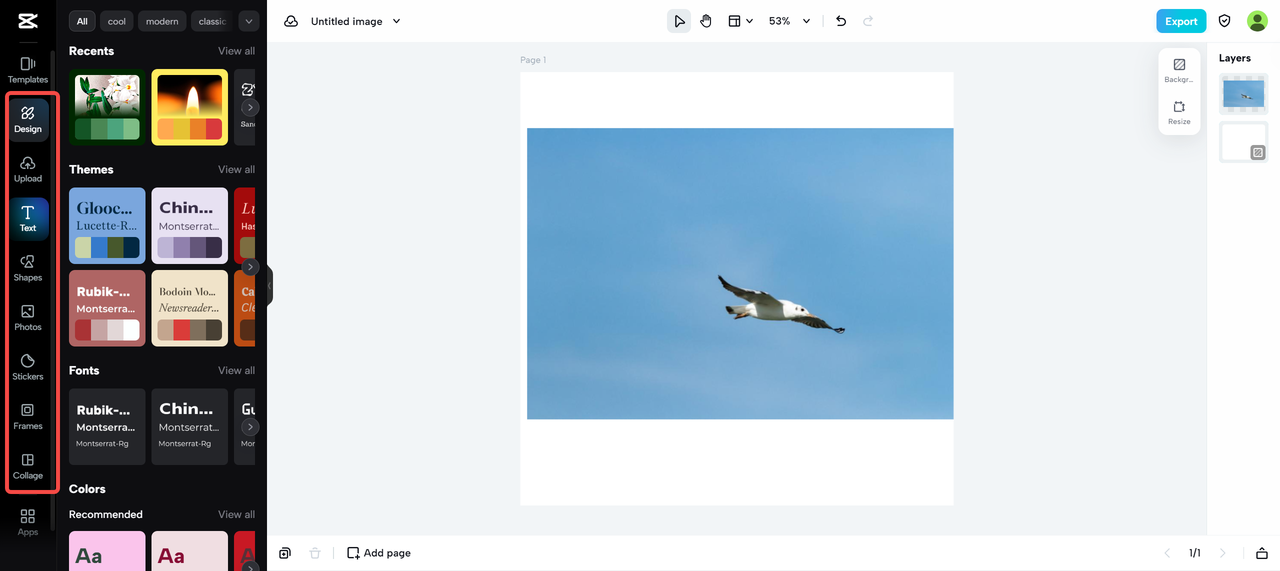Image resolution: width=1280 pixels, height=571 pixels.
Task: Choose the Chin Montserrat font pair
Action: coord(189,427)
